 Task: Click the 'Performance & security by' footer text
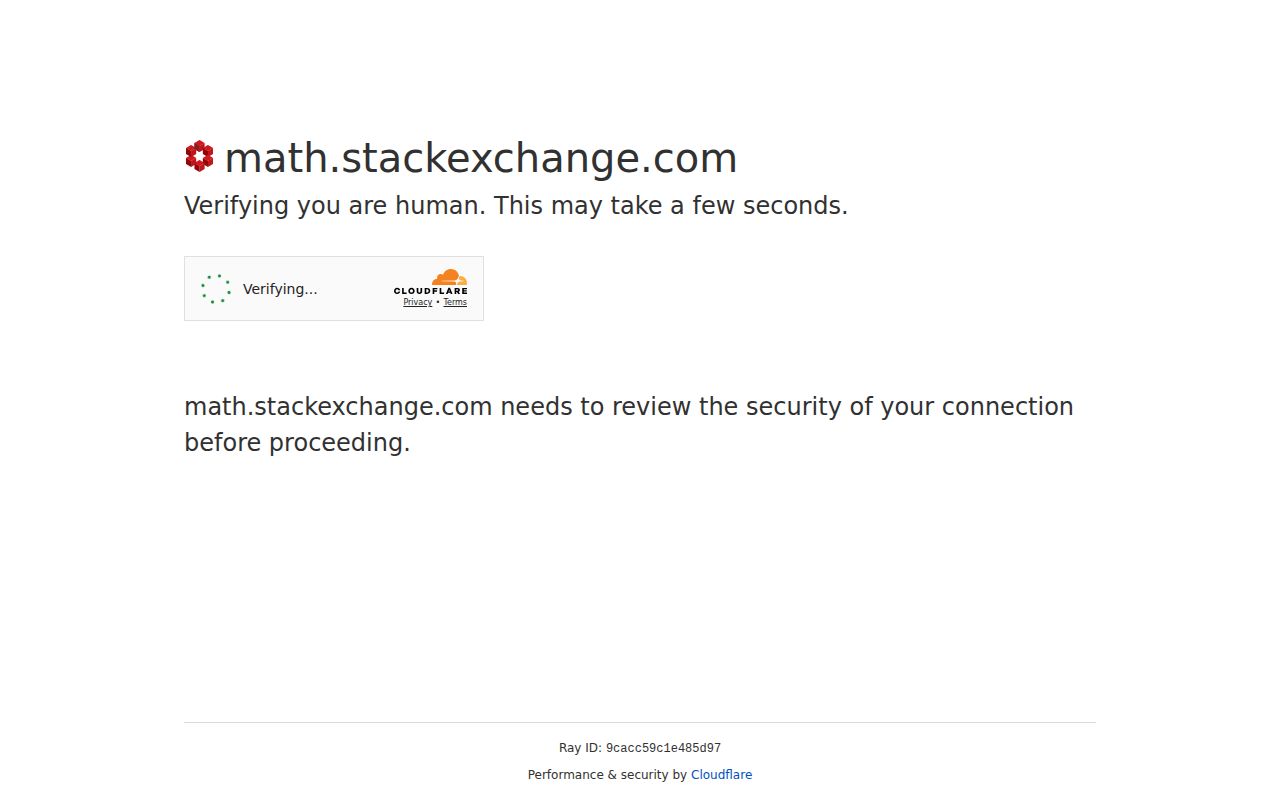pos(608,774)
